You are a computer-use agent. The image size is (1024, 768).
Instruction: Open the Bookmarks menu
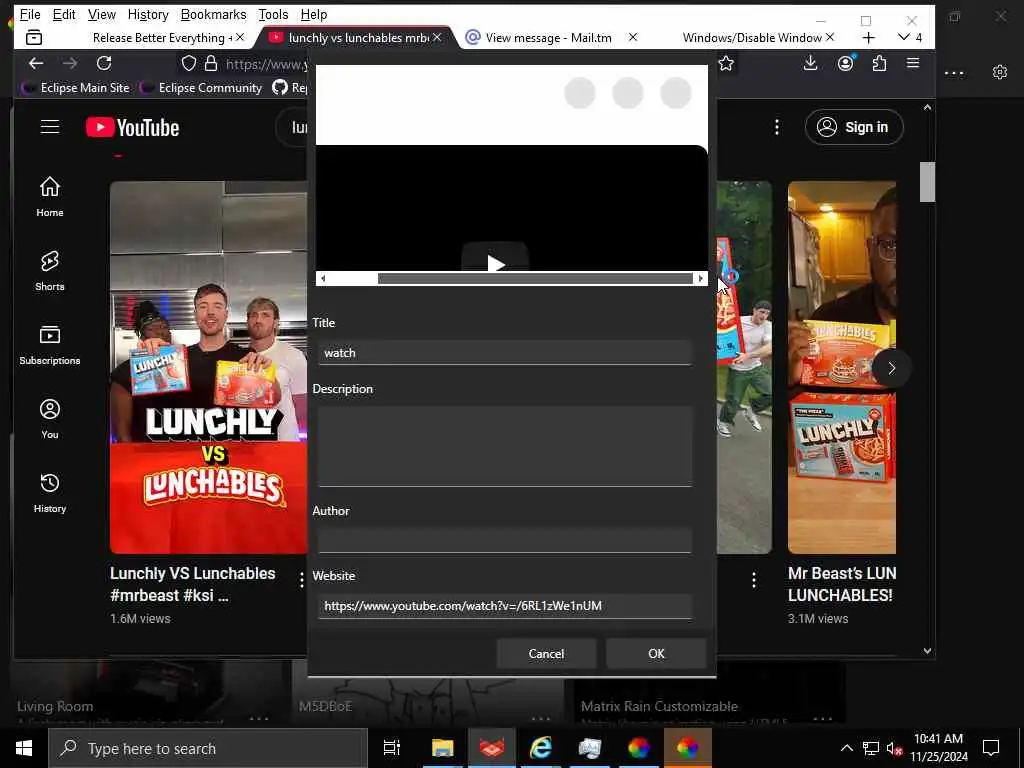point(214,14)
